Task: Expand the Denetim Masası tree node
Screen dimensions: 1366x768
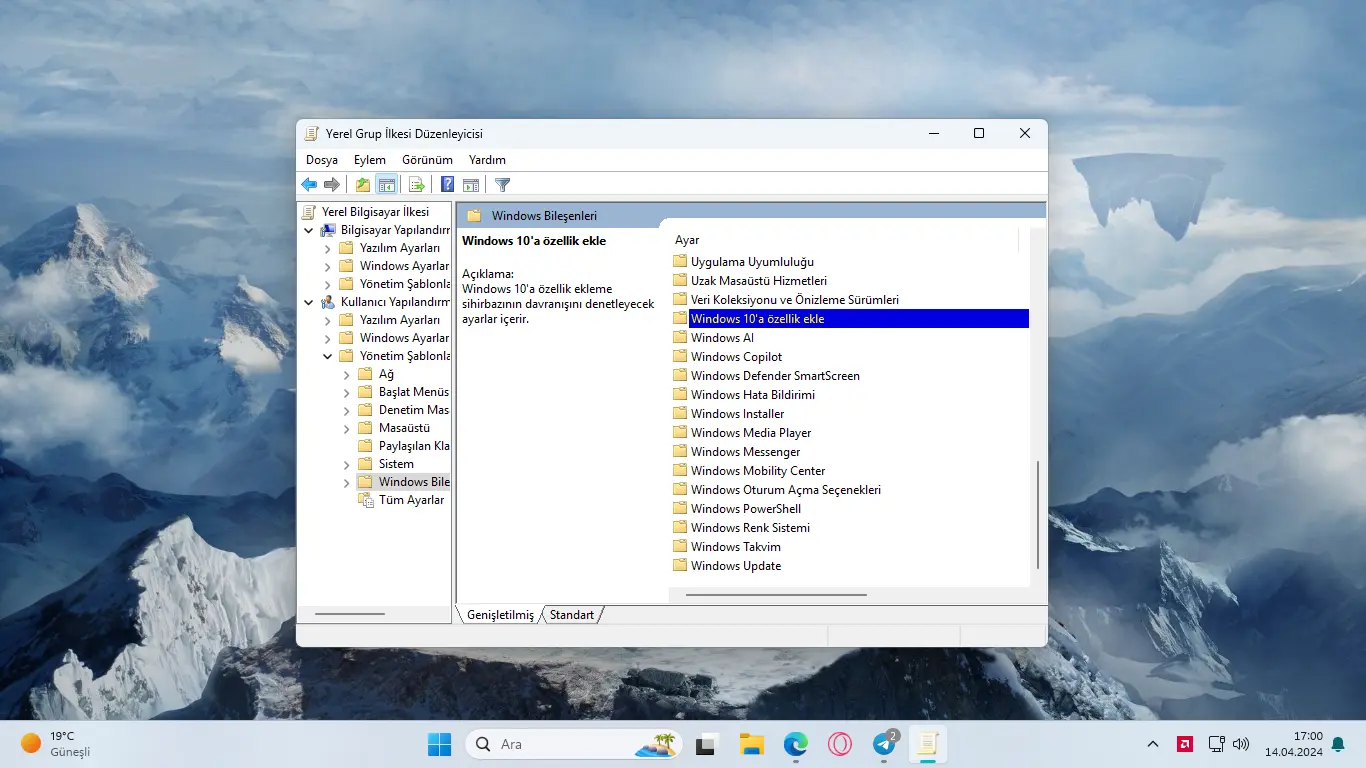Action: coord(347,410)
